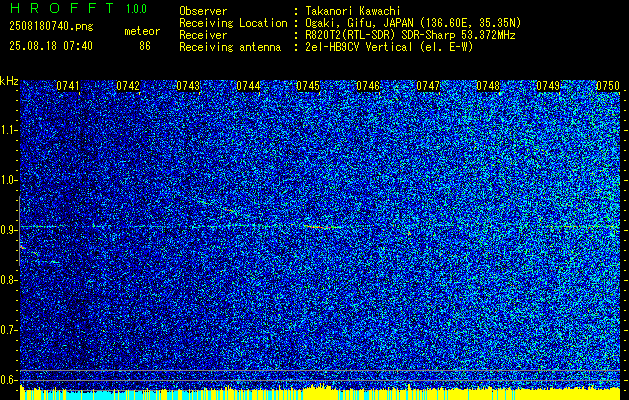Click the 1.0 kHz frequency label
Screen dimensions: 629x400
8,180
